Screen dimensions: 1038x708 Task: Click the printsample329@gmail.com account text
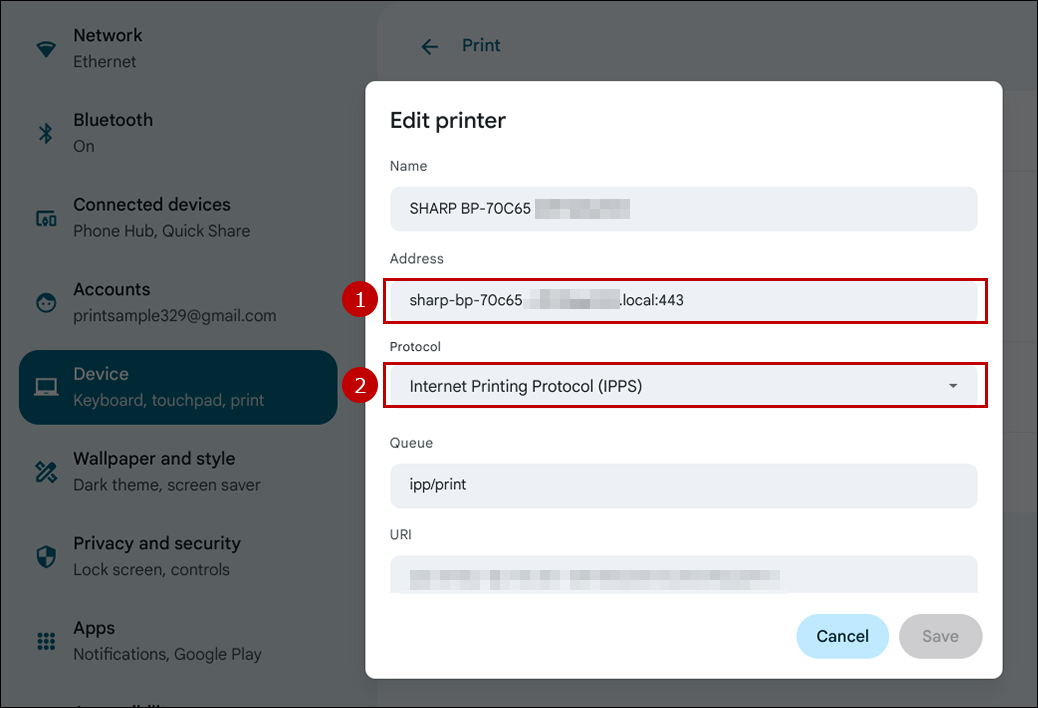175,316
